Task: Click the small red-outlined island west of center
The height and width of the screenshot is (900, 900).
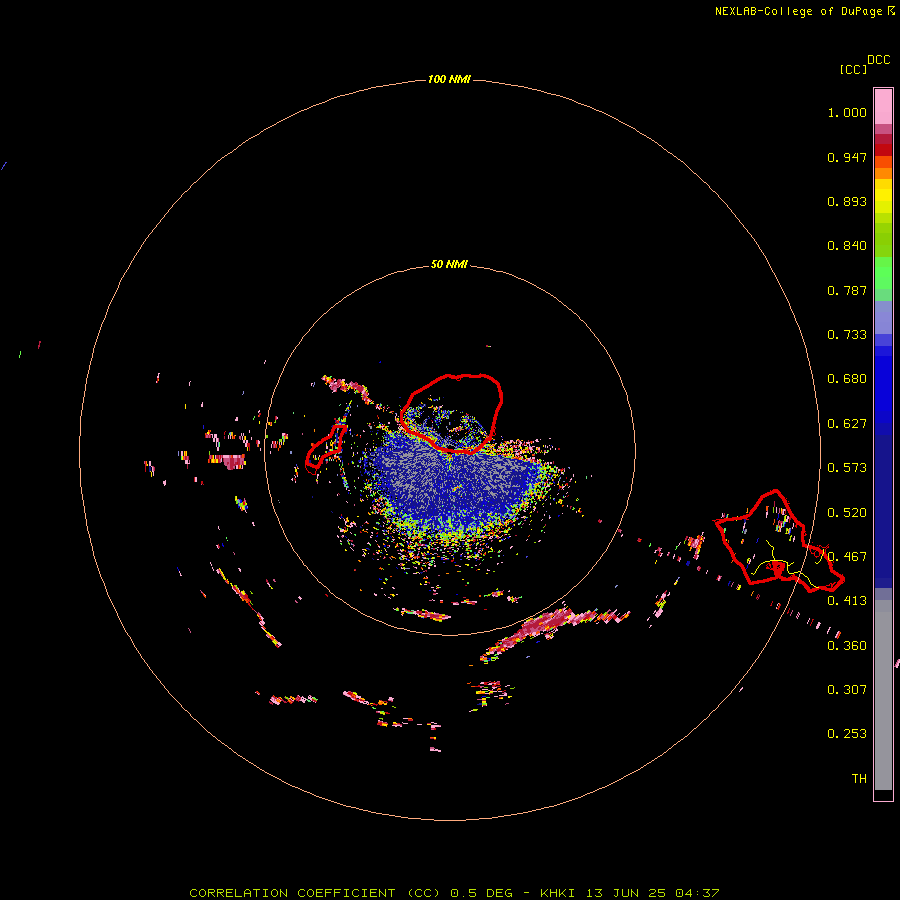Action: tap(326, 447)
